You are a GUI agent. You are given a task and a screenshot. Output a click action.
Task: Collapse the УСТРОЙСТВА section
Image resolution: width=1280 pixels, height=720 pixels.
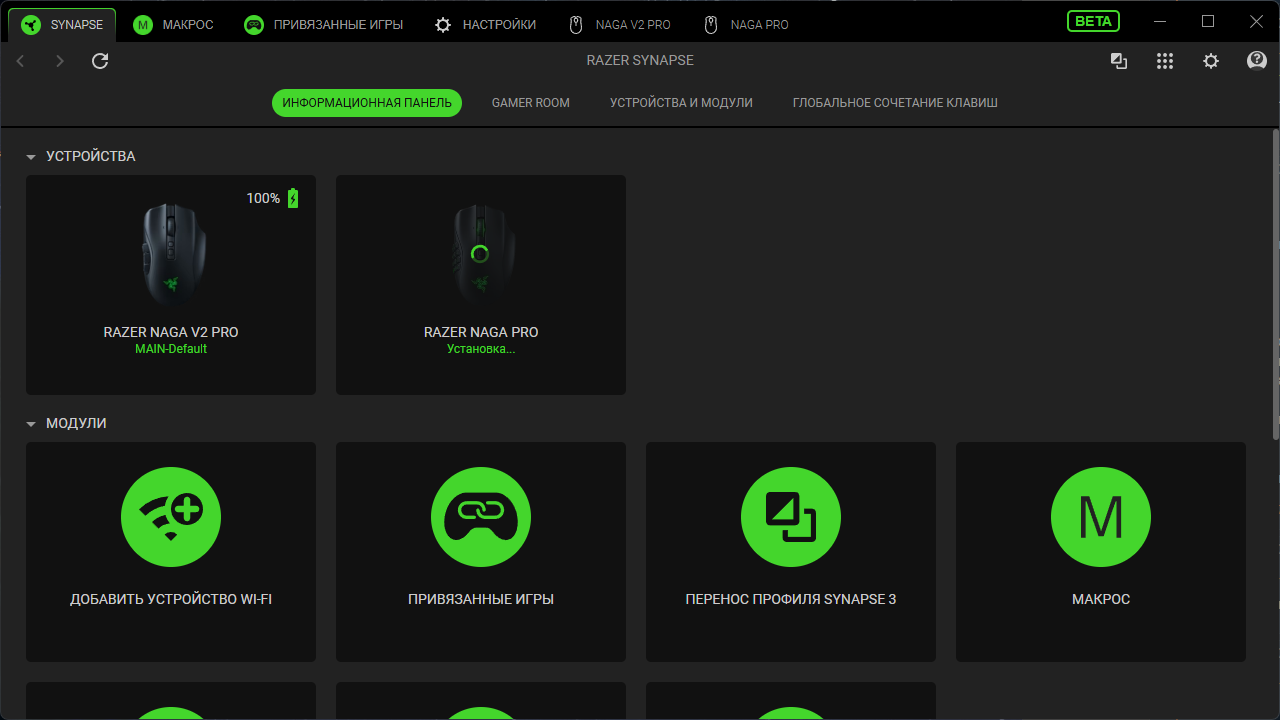point(31,157)
